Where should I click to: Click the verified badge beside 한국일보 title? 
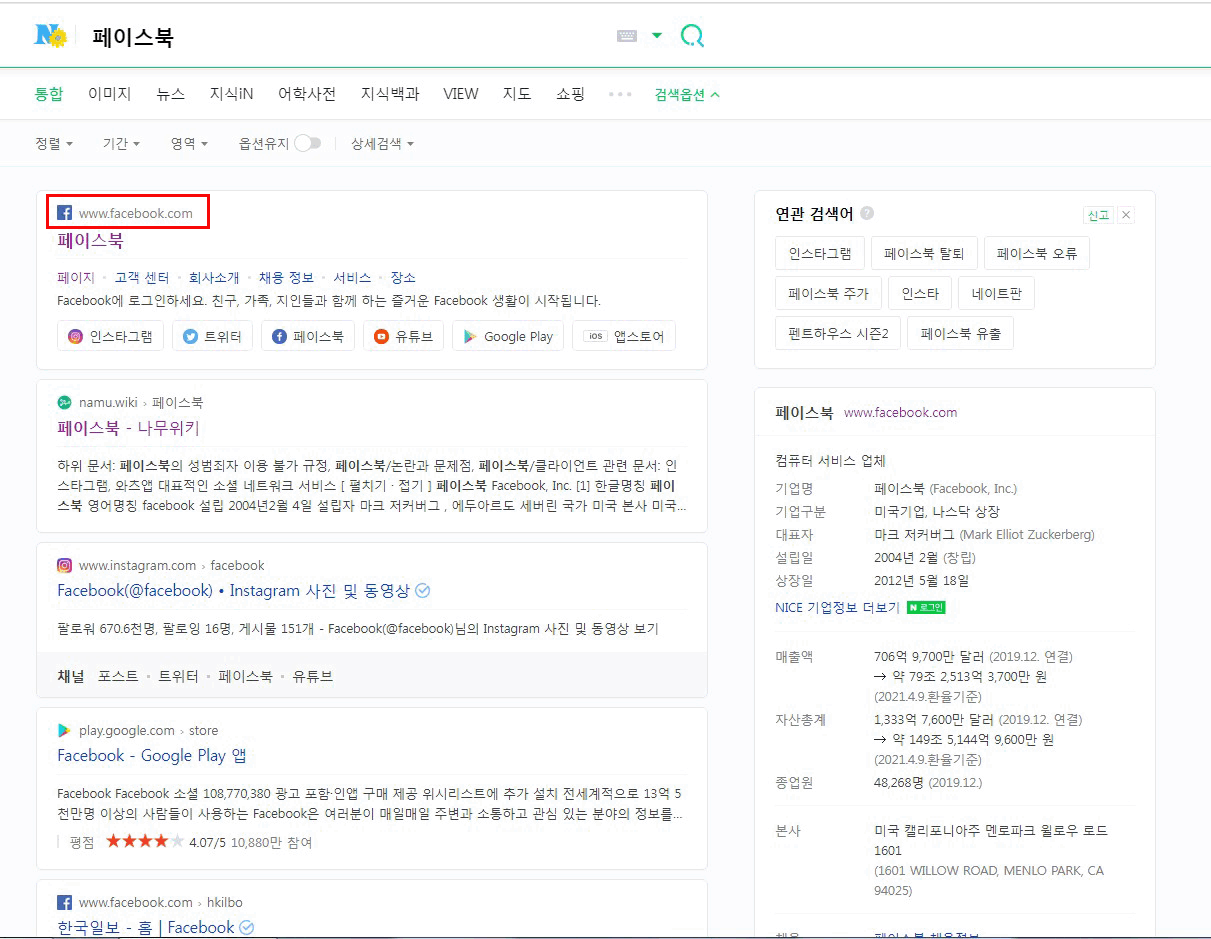[246, 927]
